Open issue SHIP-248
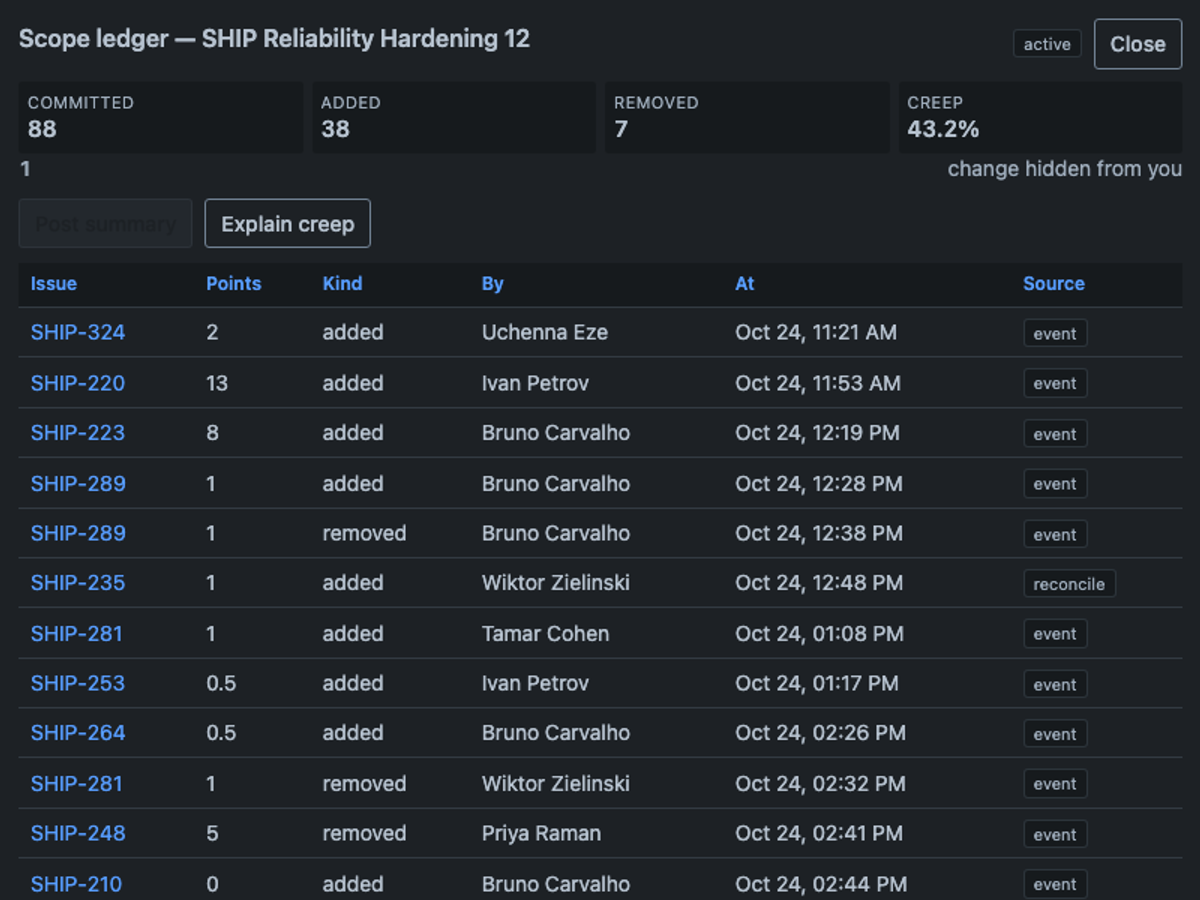Viewport: 1200px width, 900px height. click(78, 833)
